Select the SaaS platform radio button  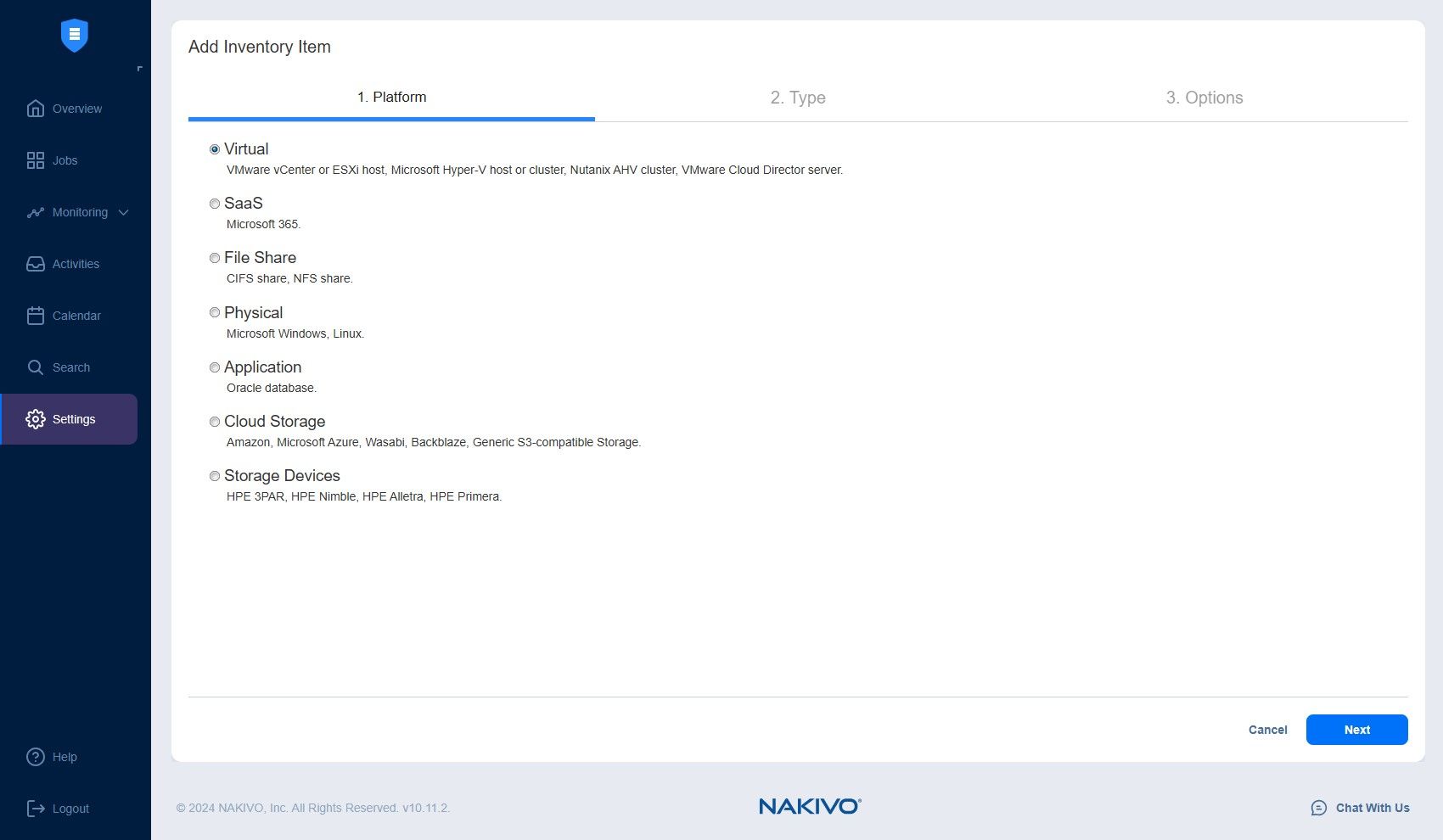point(214,204)
